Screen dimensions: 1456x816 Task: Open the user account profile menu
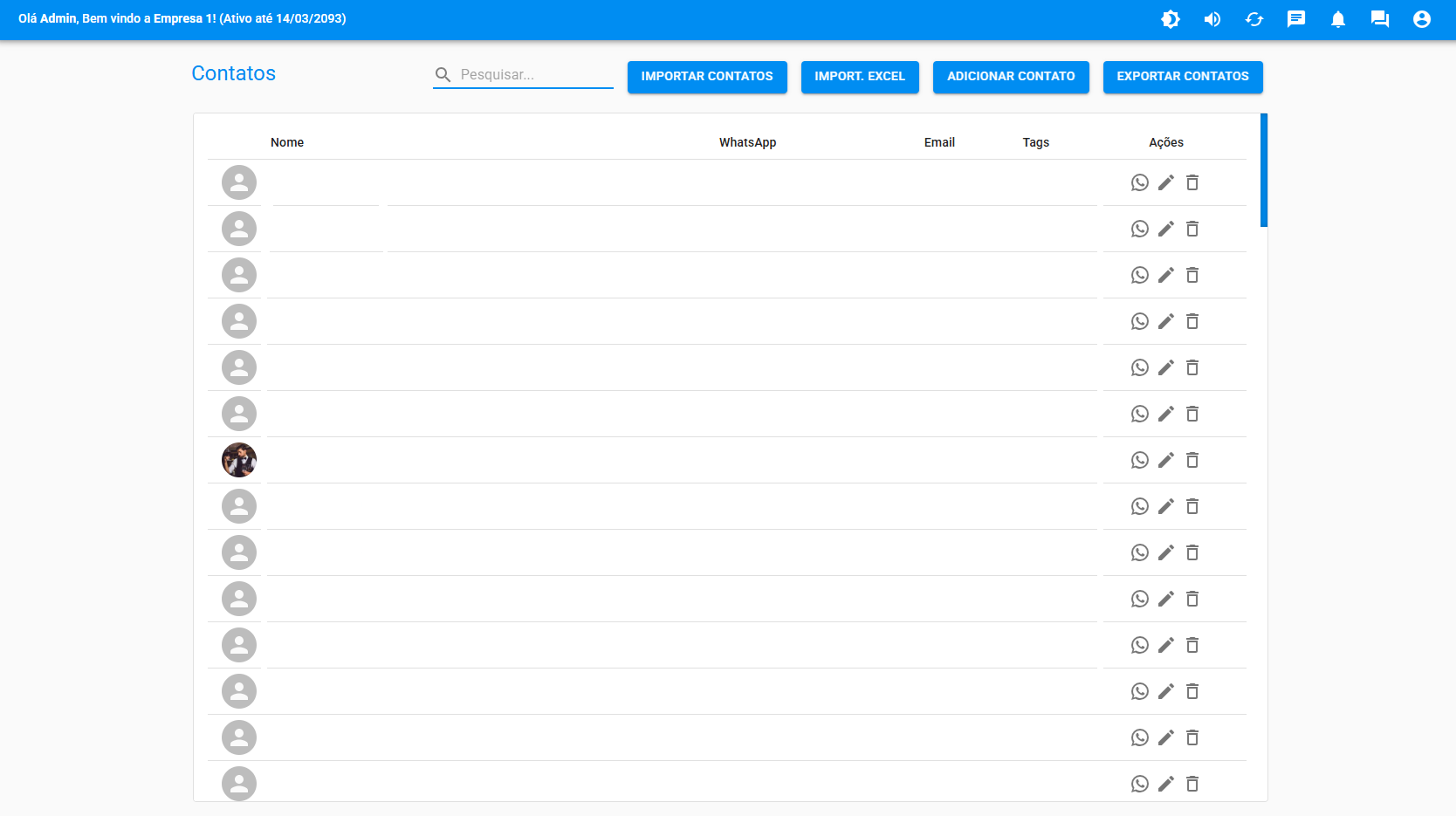coord(1422,19)
